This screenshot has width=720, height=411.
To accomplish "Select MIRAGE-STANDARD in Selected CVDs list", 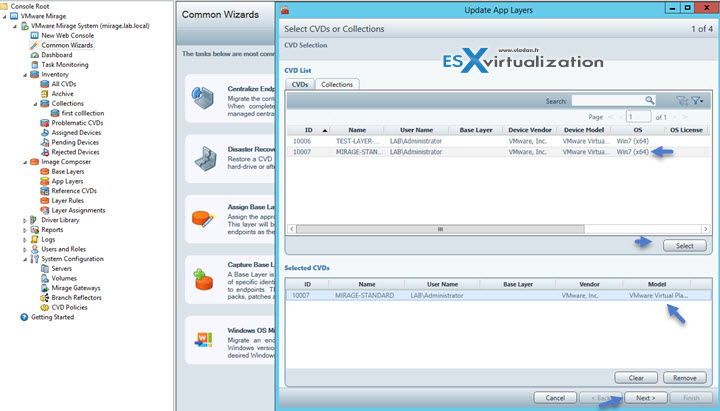I will point(499,295).
